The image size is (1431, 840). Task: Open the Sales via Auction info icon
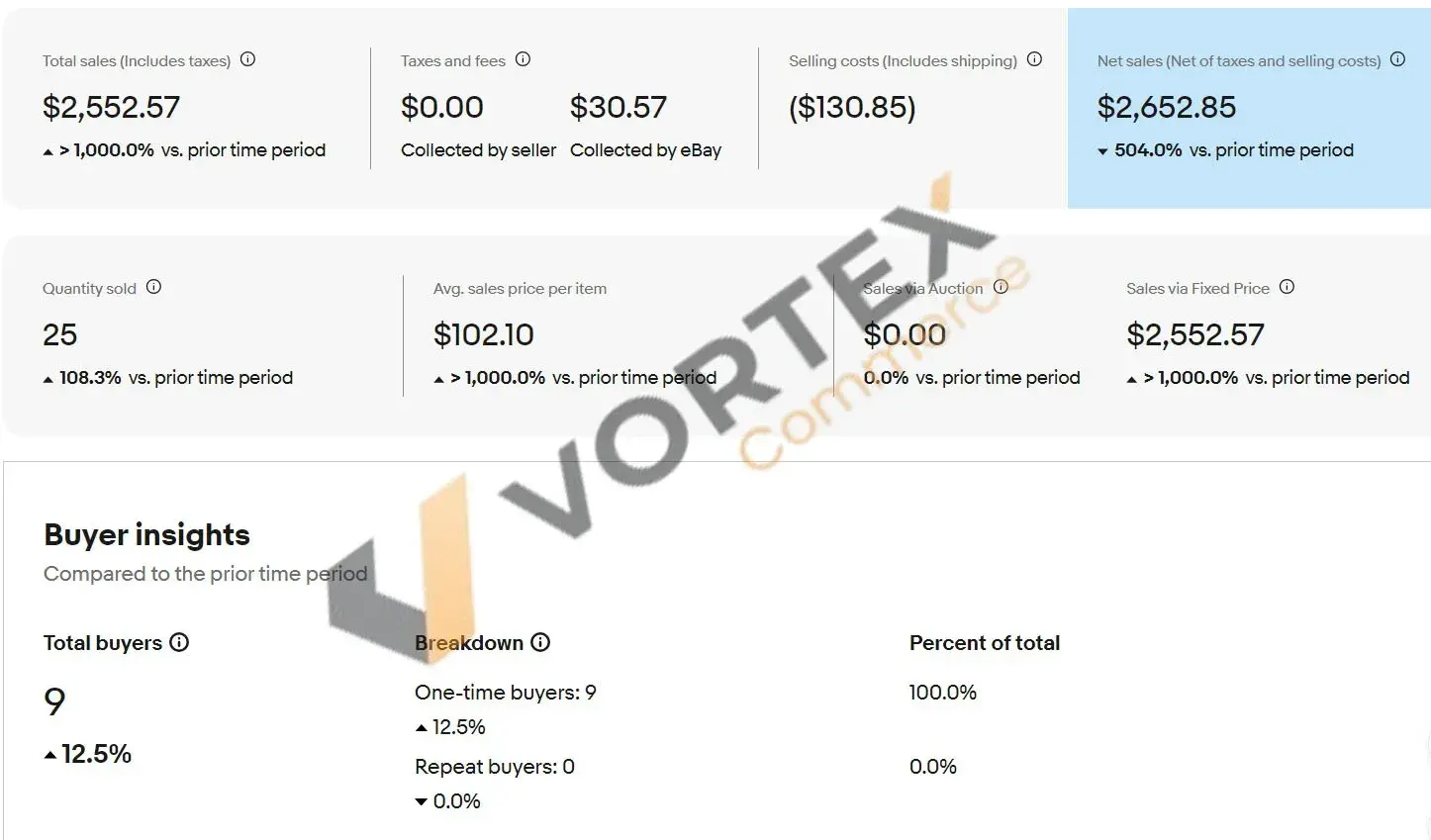coord(1001,287)
